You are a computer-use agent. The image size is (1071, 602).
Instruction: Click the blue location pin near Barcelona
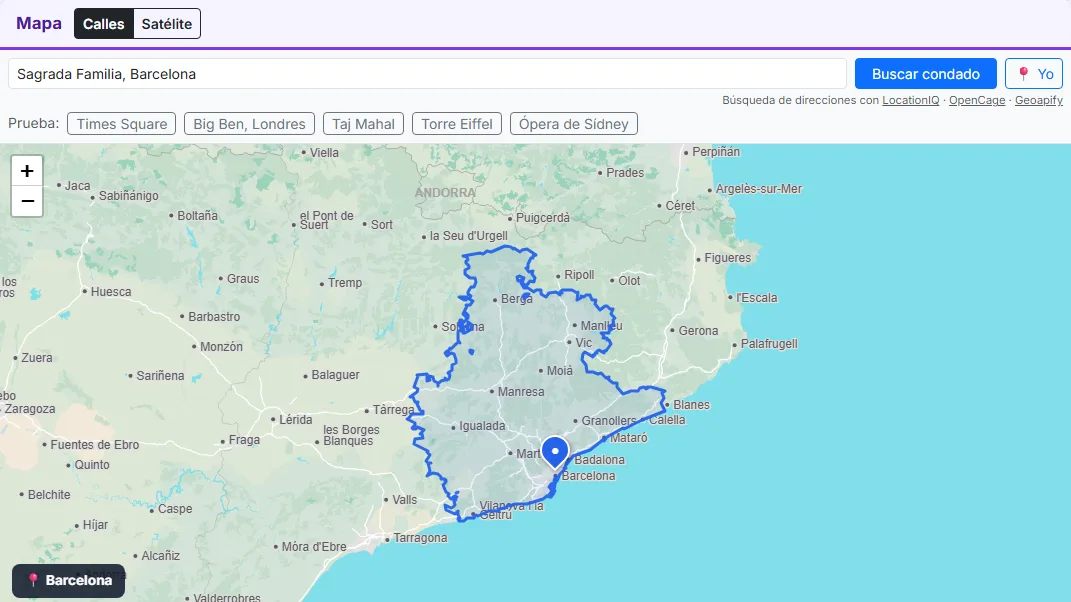[555, 453]
